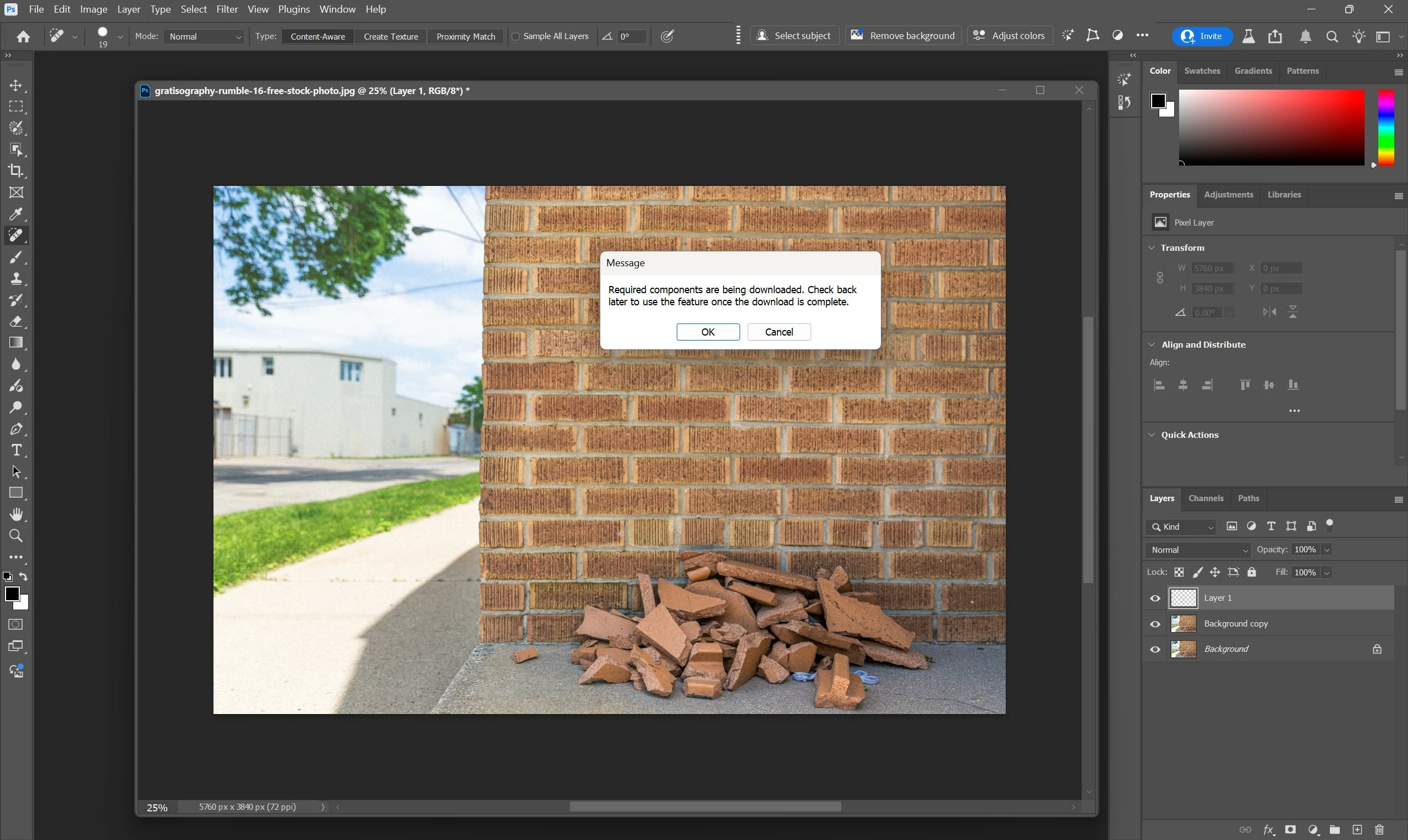Click the rainbow hue slider strip
Viewport: 1408px width, 840px height.
tap(1385, 128)
